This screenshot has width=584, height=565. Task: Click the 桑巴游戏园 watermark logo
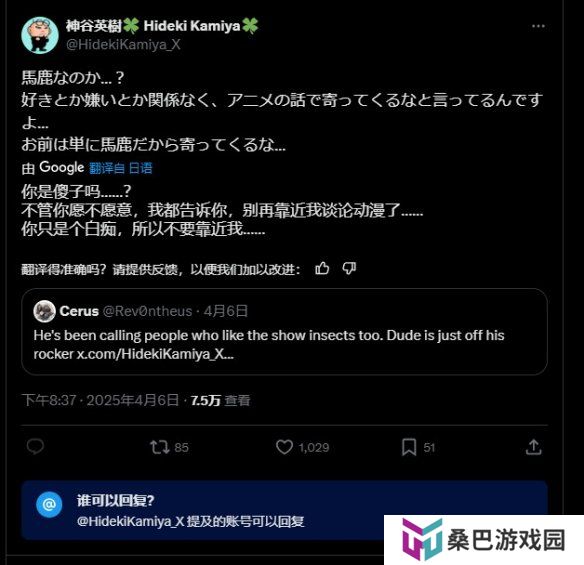click(x=484, y=540)
